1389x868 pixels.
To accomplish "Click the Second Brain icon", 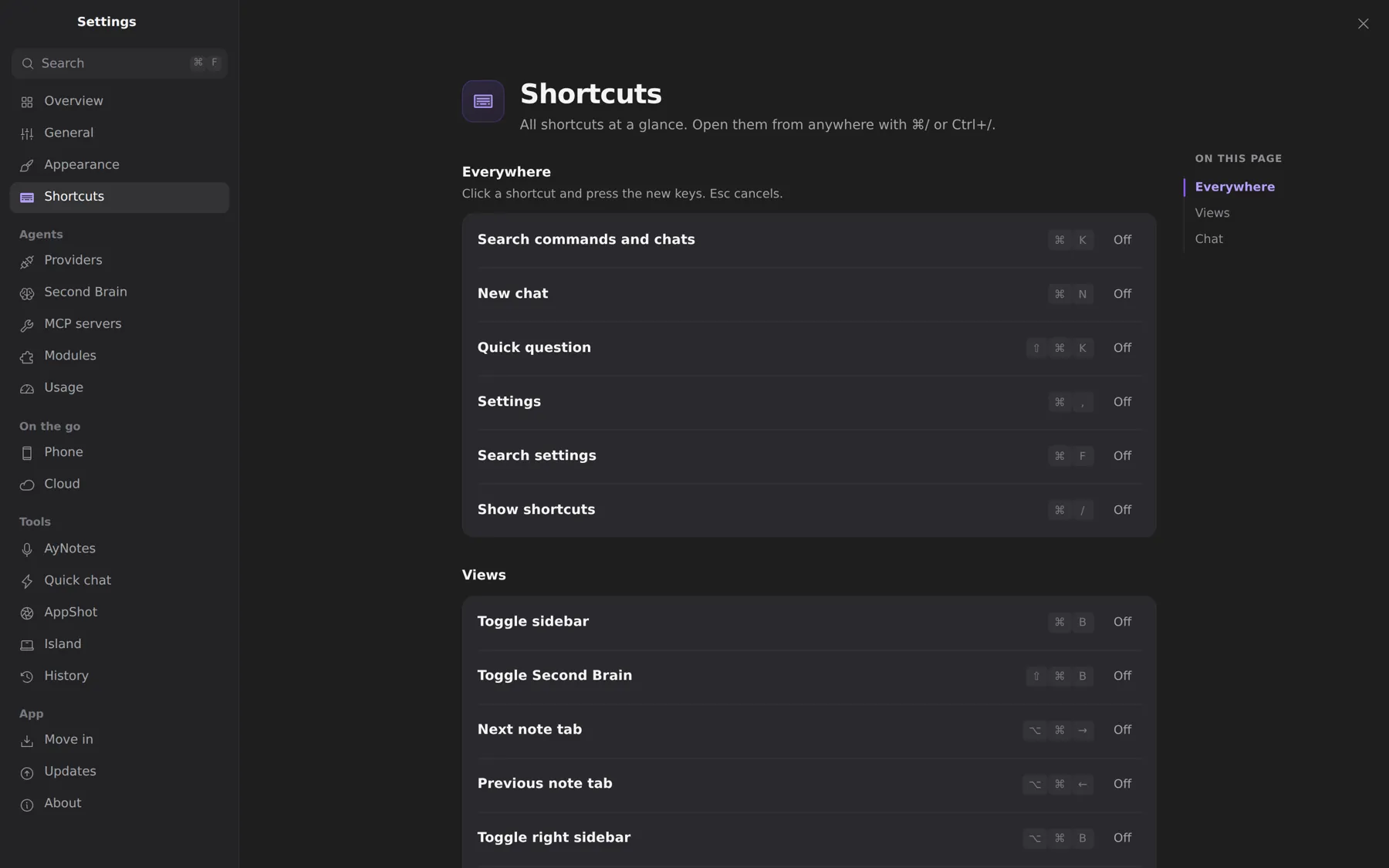I will pos(27,292).
